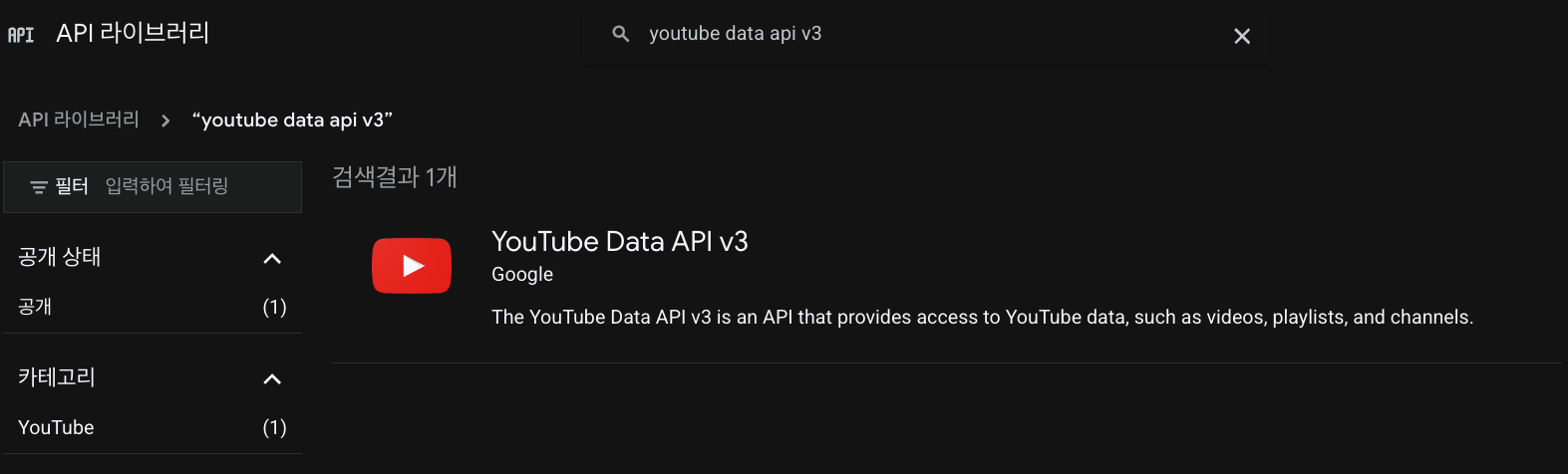
Task: Select the YouTube category filter
Action: 56,427
